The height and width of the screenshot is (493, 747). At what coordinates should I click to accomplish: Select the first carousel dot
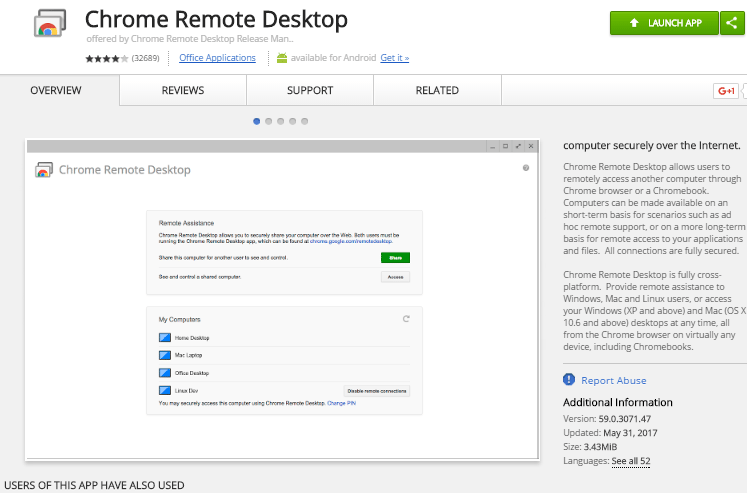pyautogui.click(x=257, y=121)
